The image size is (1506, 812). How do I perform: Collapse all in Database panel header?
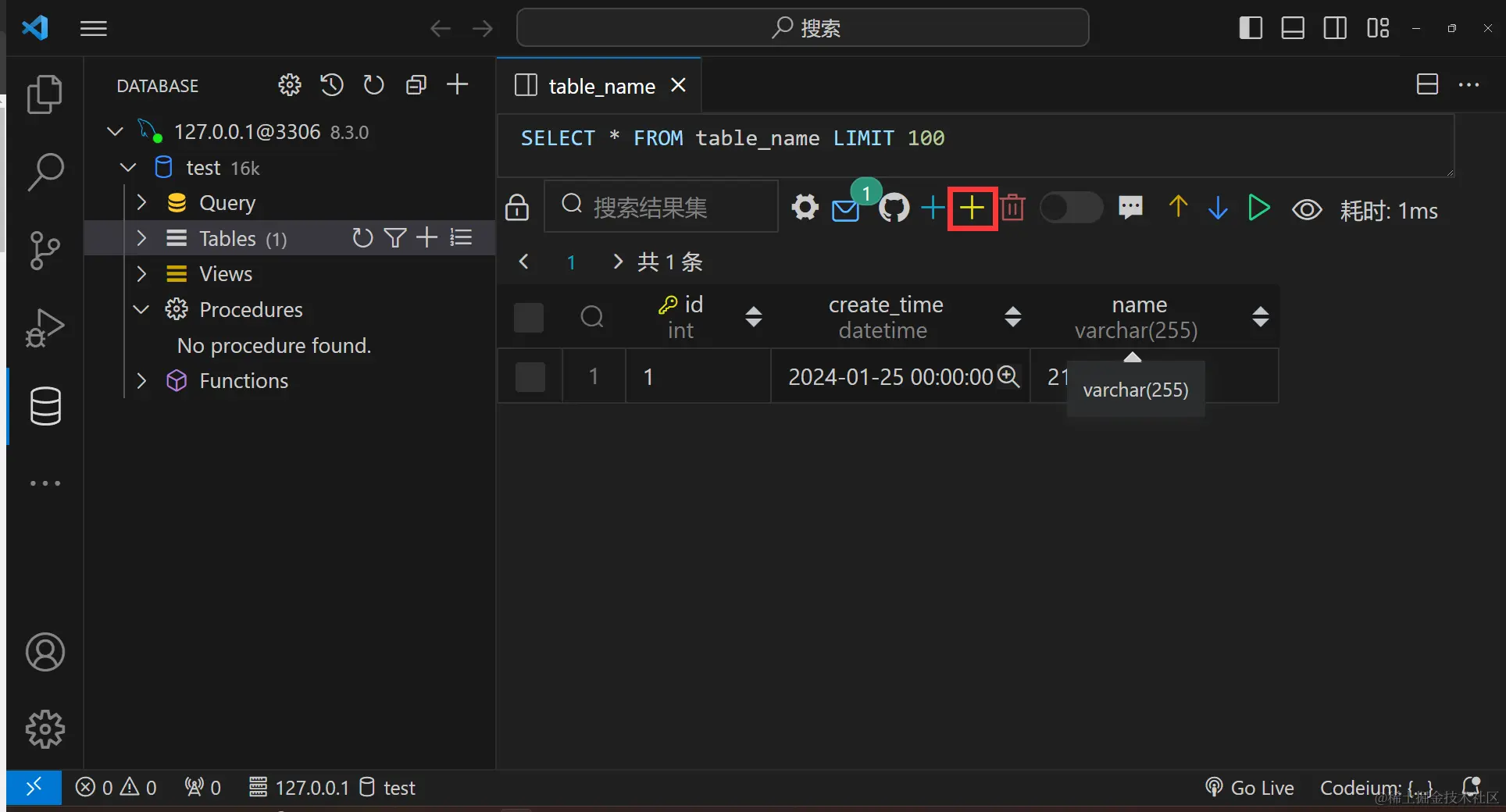[416, 84]
